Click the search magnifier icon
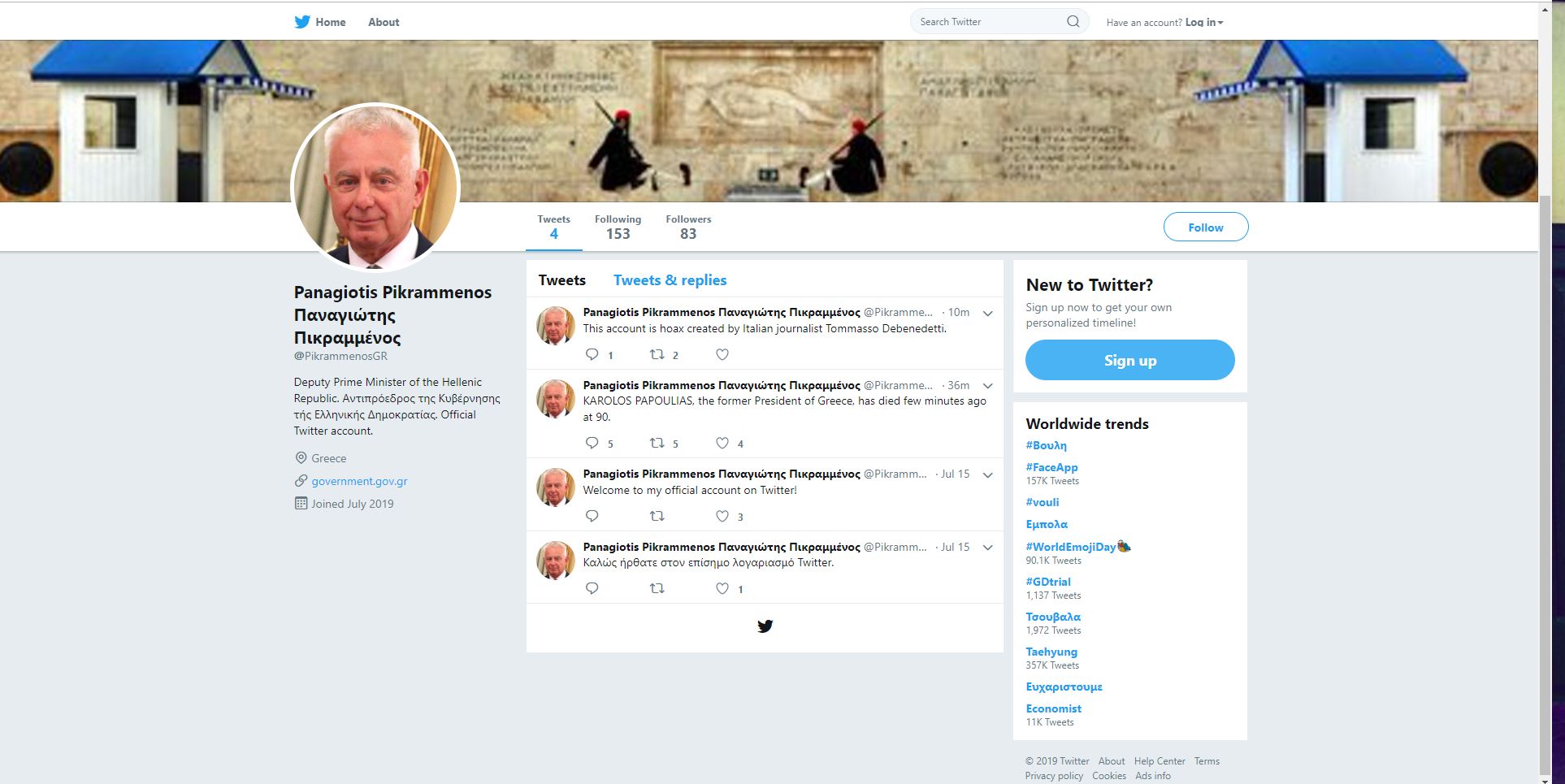1565x784 pixels. [x=1073, y=21]
